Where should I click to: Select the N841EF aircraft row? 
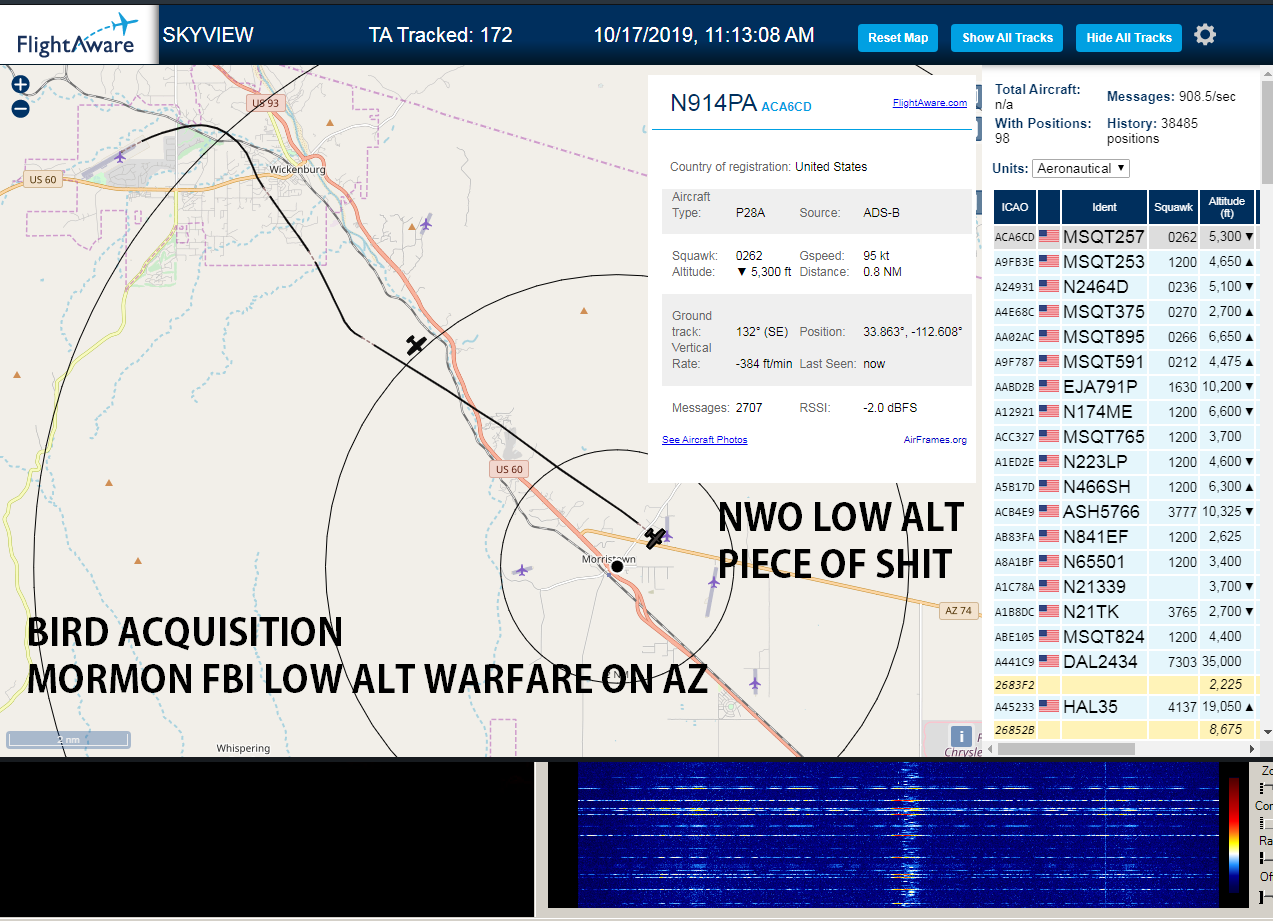pyautogui.click(x=1125, y=537)
